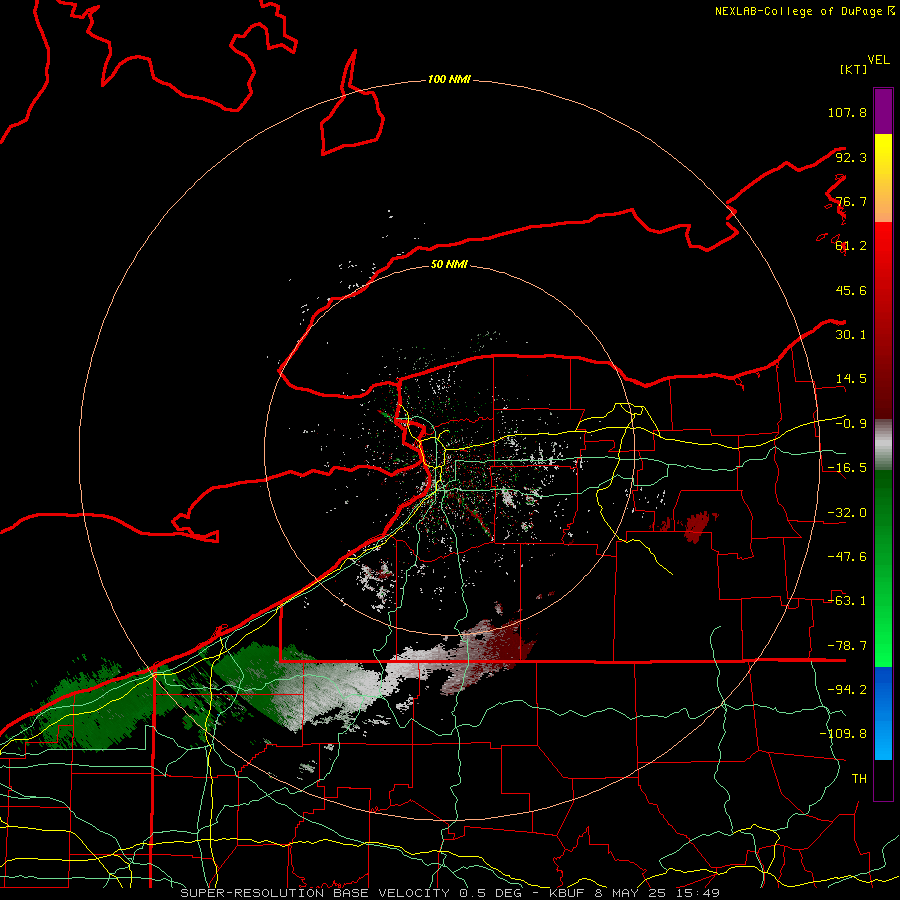Select the -94.2 scale value
The height and width of the screenshot is (900, 900).
pos(847,690)
